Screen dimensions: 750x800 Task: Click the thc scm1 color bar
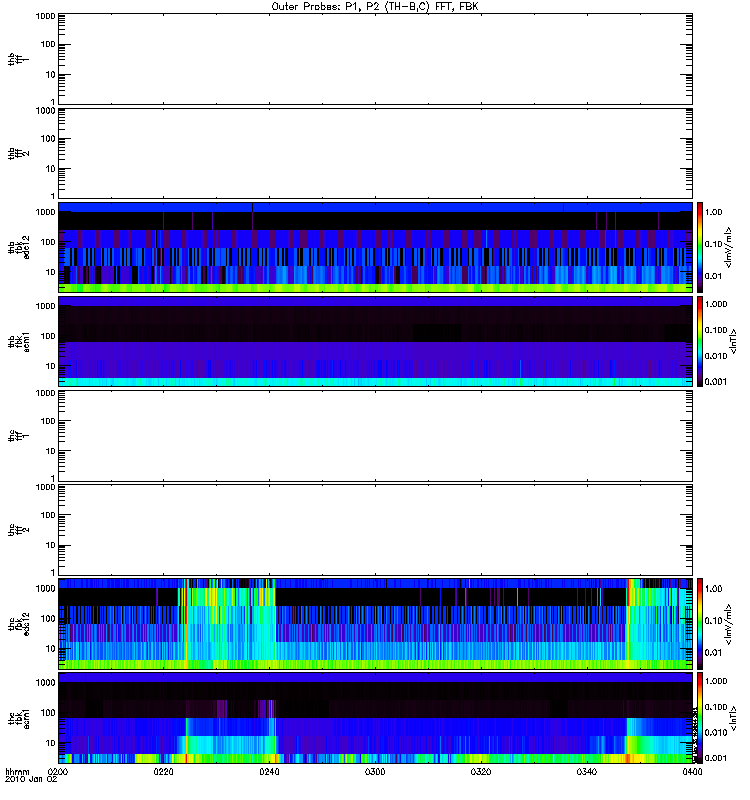[x=700, y=718]
